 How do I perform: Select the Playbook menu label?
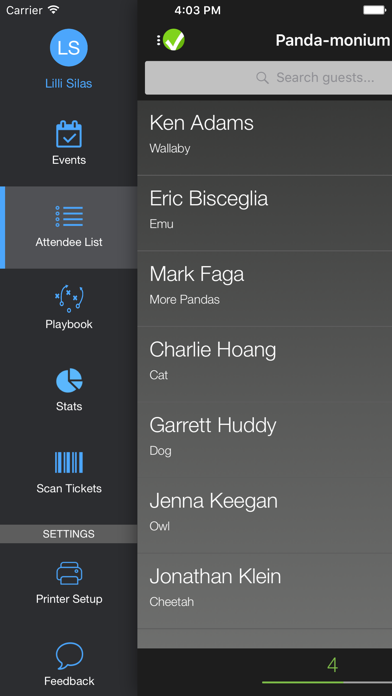point(69,324)
